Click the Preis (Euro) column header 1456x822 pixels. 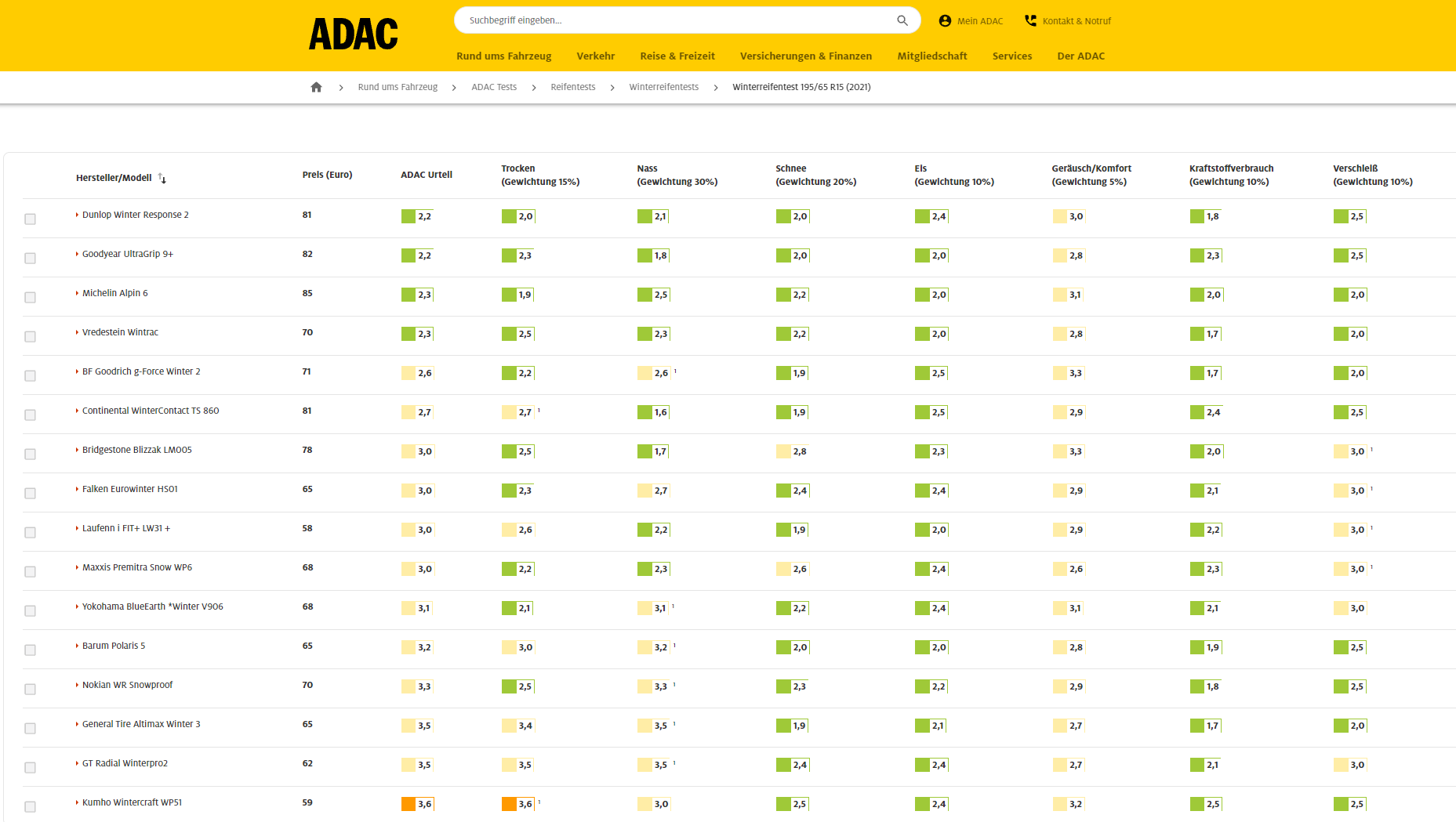tap(327, 175)
